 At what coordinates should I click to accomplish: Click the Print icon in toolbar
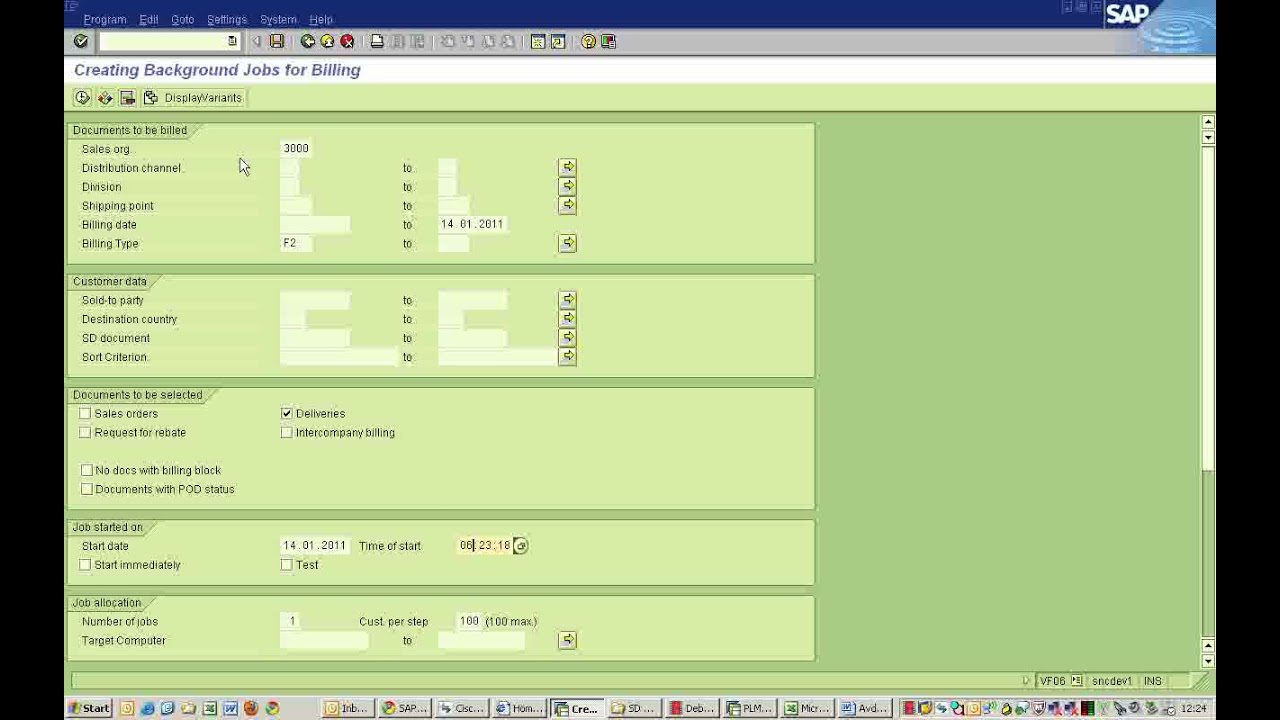[x=377, y=41]
